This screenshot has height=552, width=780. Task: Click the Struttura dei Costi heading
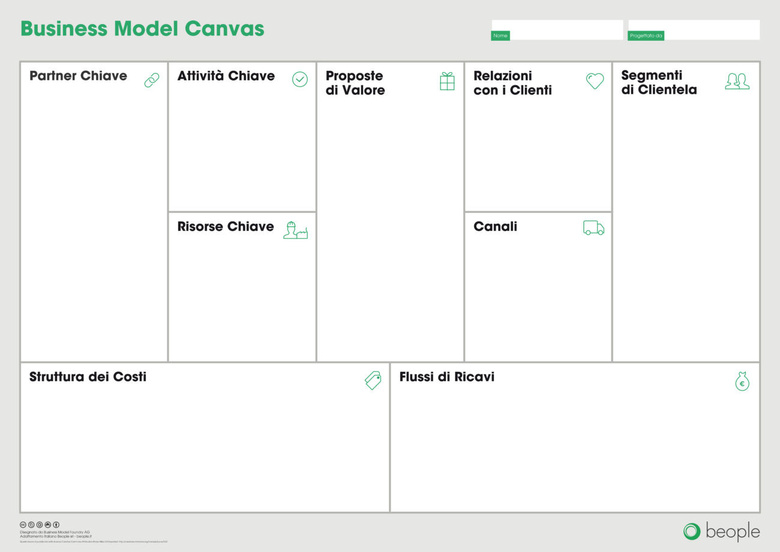88,377
